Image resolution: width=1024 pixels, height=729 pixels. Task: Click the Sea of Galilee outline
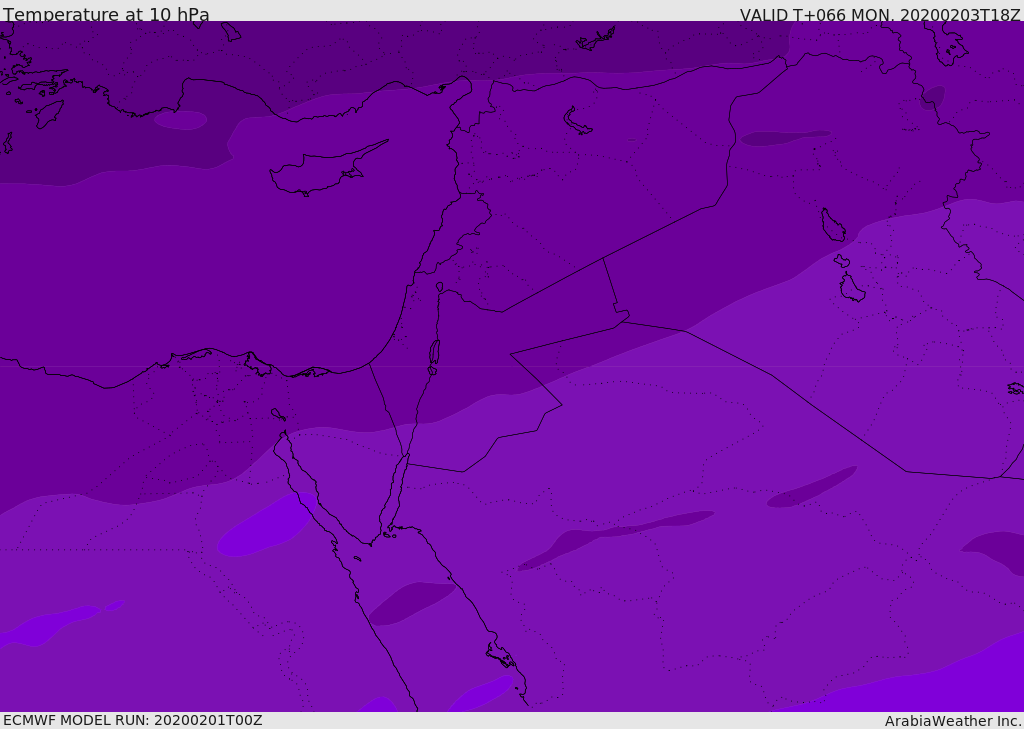[x=439, y=287]
